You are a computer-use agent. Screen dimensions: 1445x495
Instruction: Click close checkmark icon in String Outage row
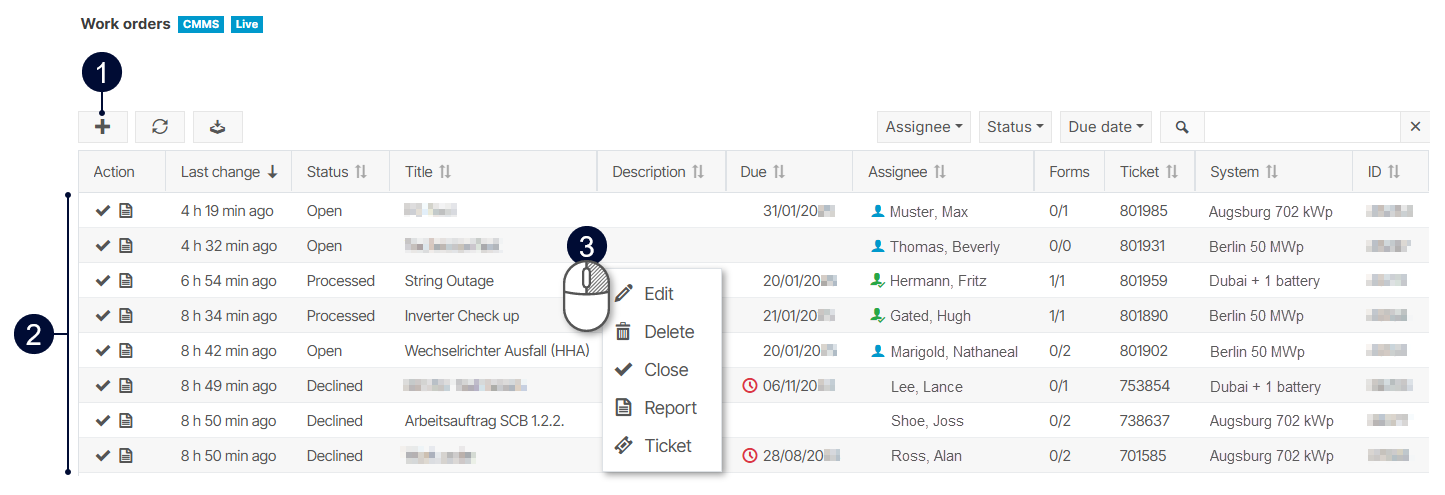102,281
